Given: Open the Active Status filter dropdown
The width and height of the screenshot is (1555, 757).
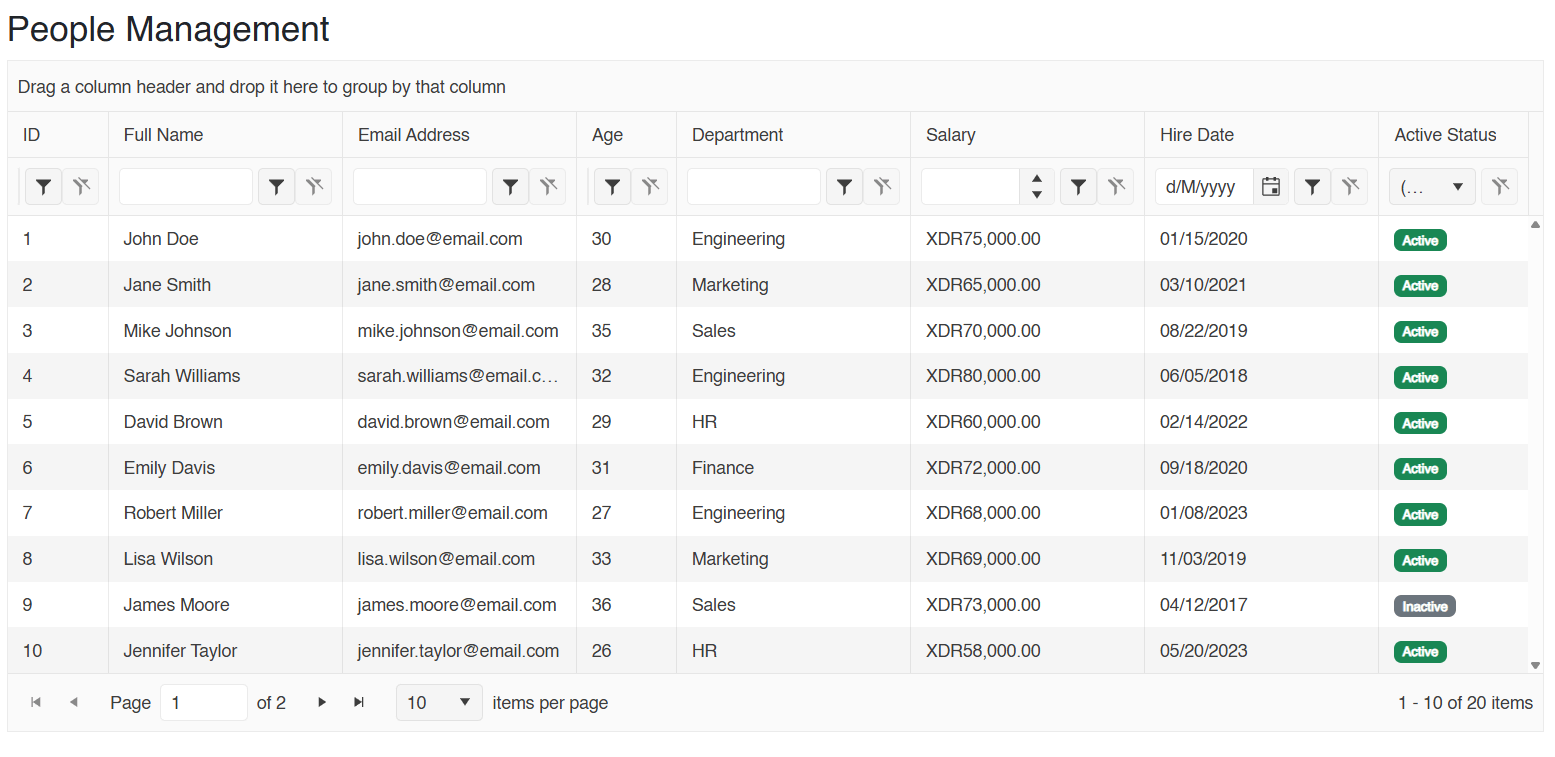Looking at the screenshot, I should (x=1432, y=186).
